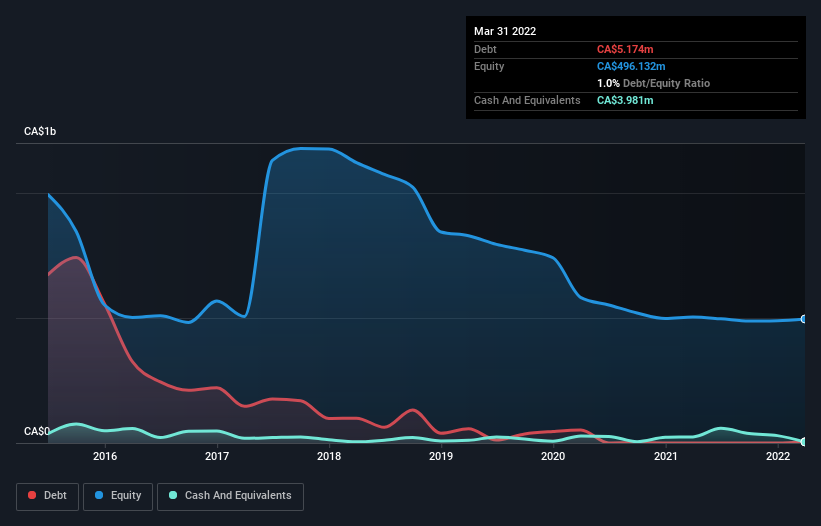Click the Equity endpoint marker at Mar 2022
The height and width of the screenshot is (526, 821).
tap(804, 319)
